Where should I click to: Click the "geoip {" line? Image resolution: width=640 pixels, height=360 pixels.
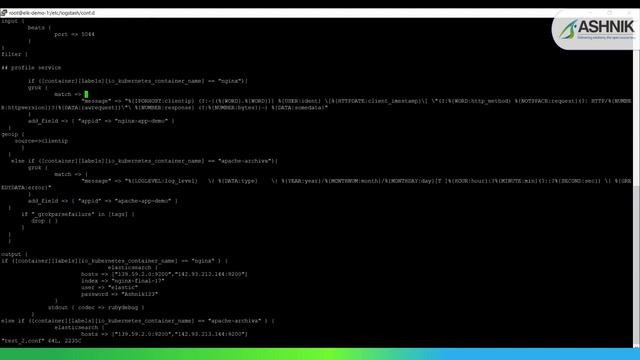click(13, 134)
